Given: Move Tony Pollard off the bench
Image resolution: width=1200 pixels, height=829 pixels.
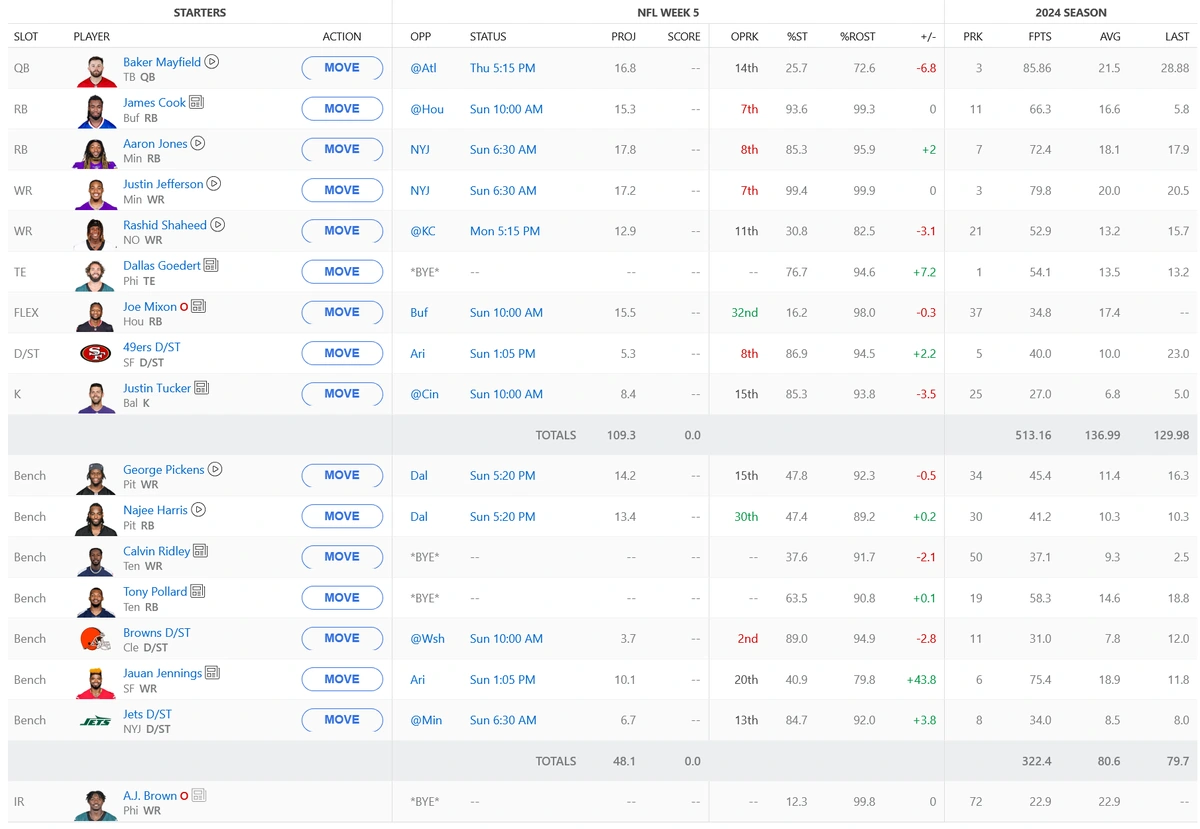Looking at the screenshot, I should click(342, 598).
